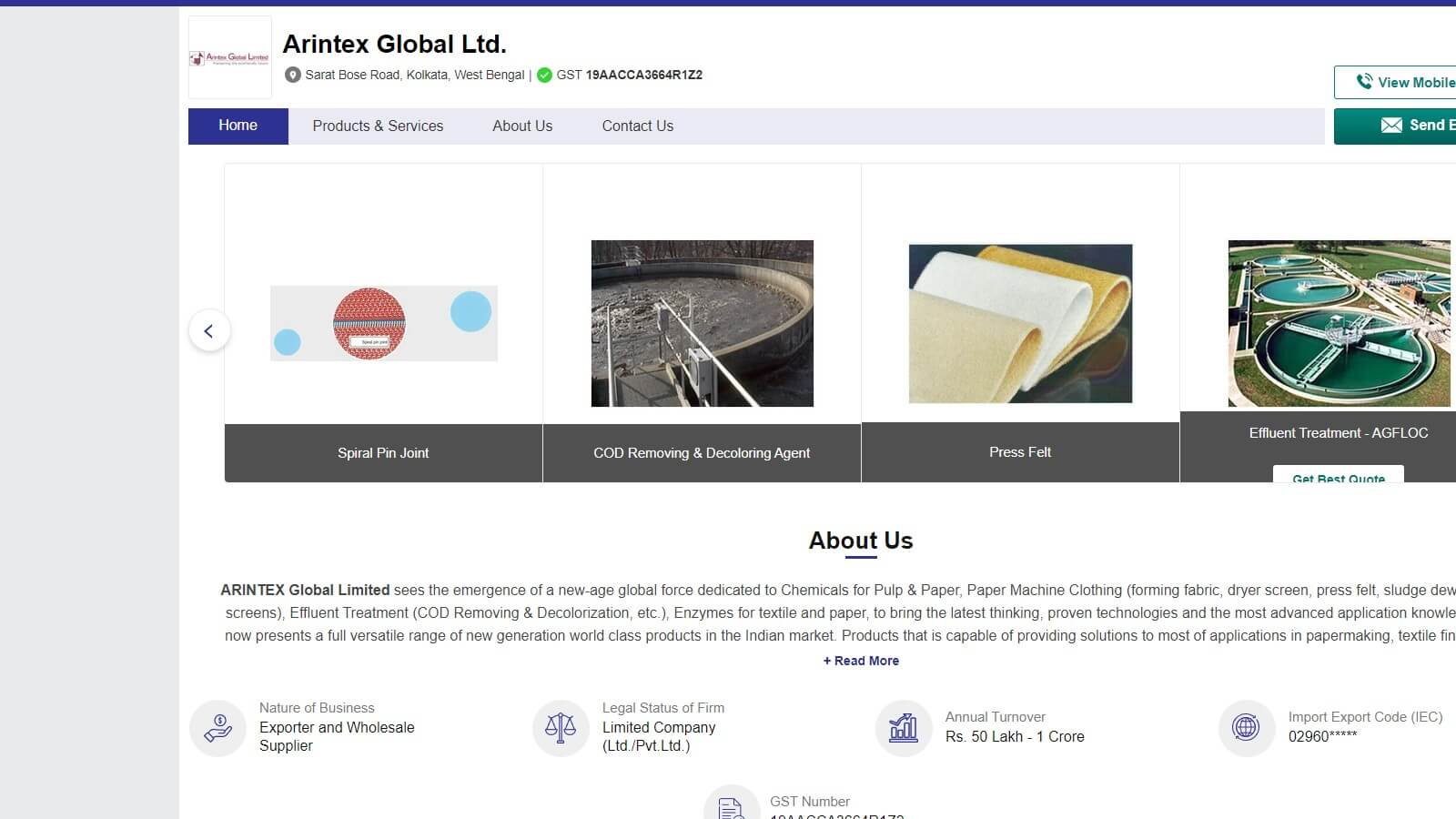
Task: Click the green GST verified checkmark icon
Action: coord(544,75)
